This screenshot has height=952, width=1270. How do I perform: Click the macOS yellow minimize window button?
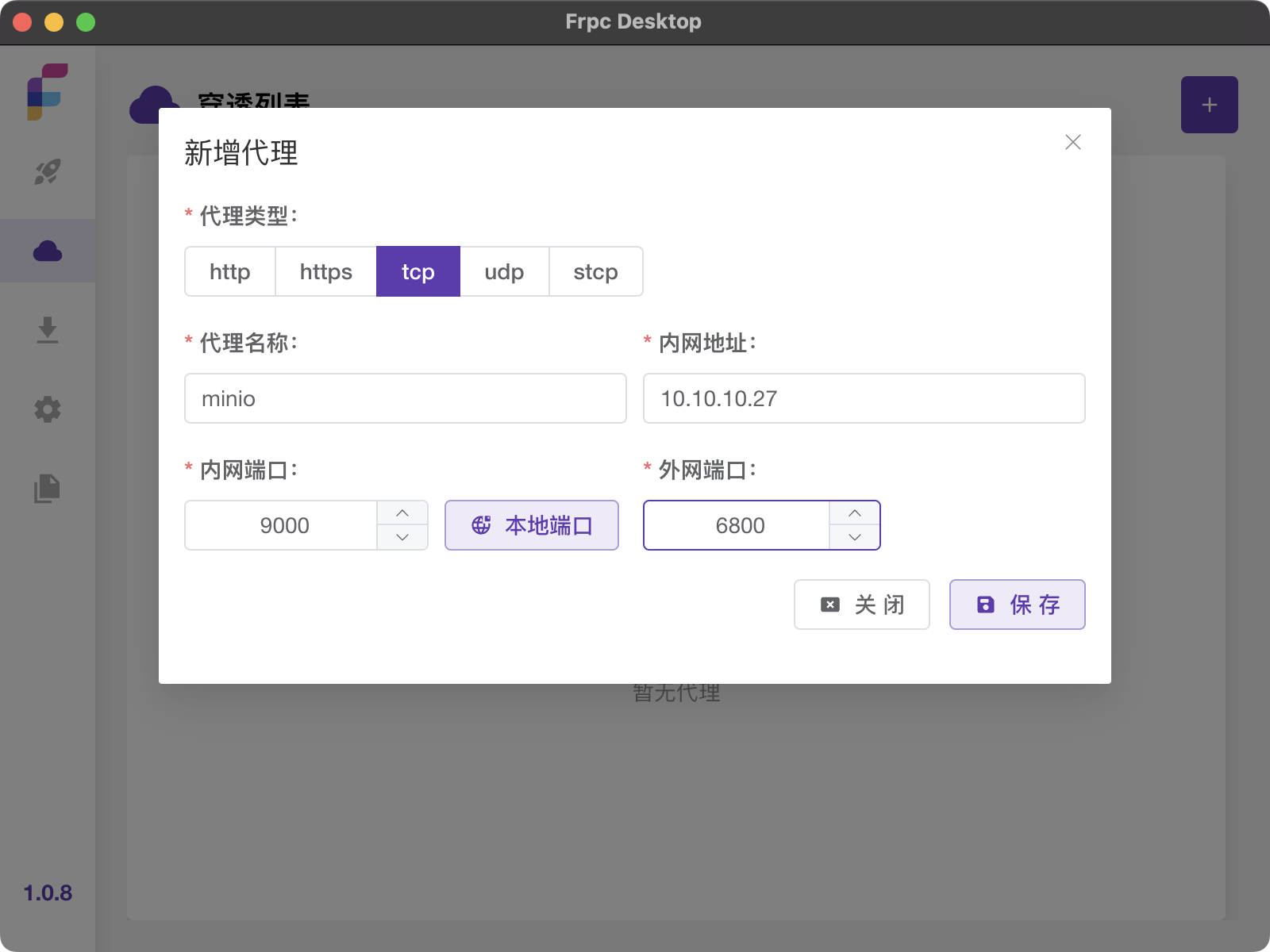(x=54, y=22)
